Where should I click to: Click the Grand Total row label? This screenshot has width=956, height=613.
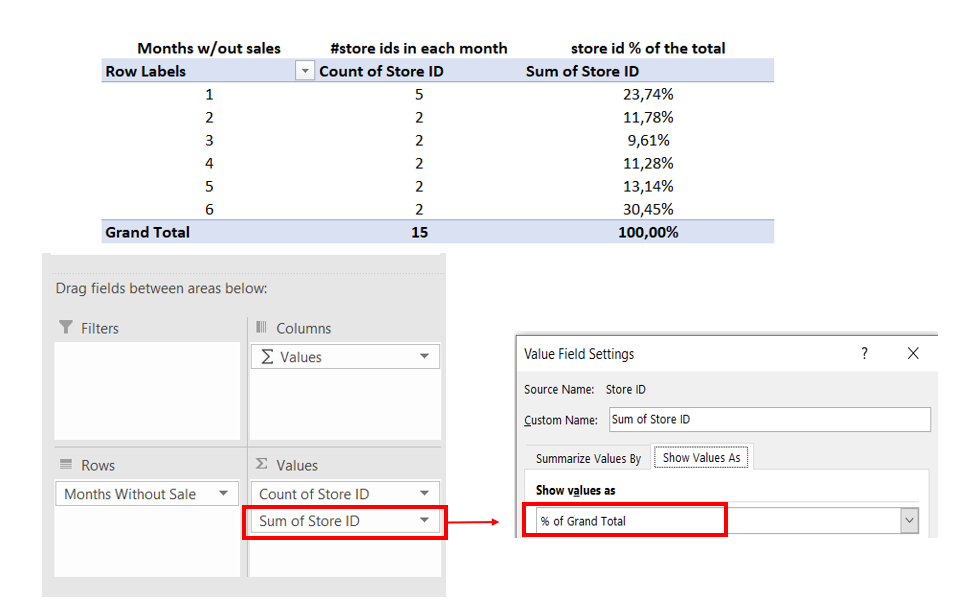coord(148,232)
